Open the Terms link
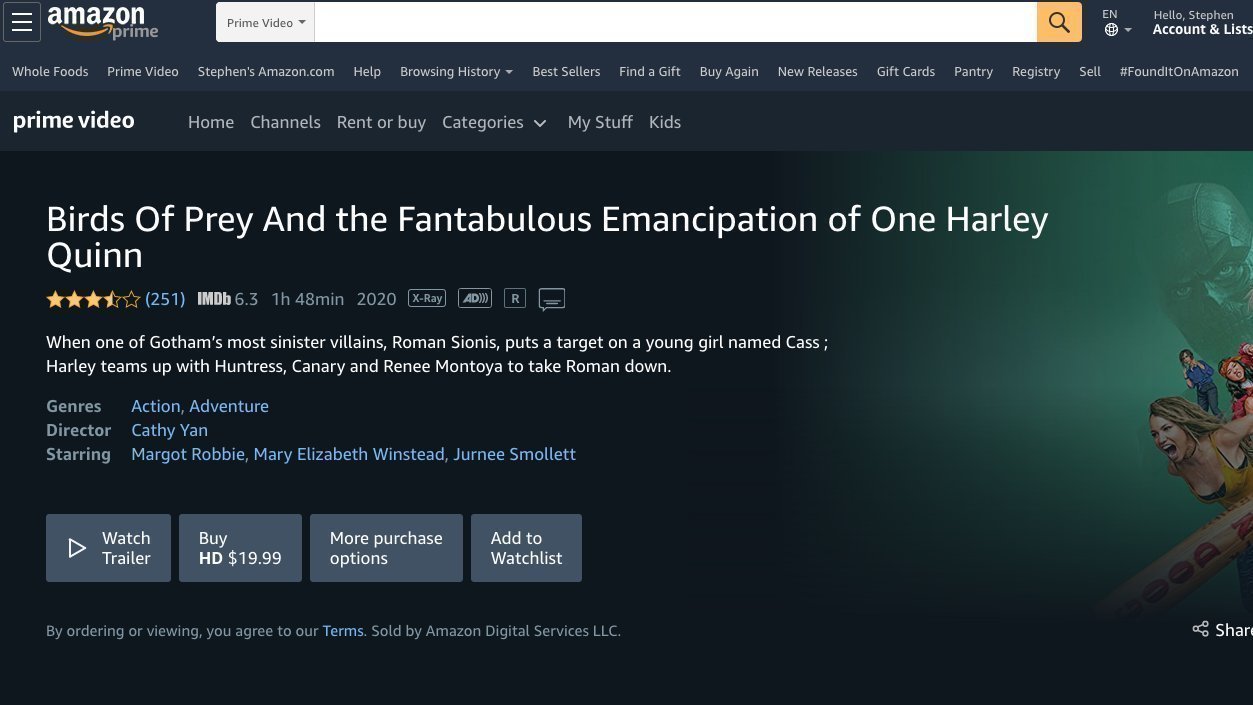This screenshot has width=1253, height=705. (x=342, y=630)
